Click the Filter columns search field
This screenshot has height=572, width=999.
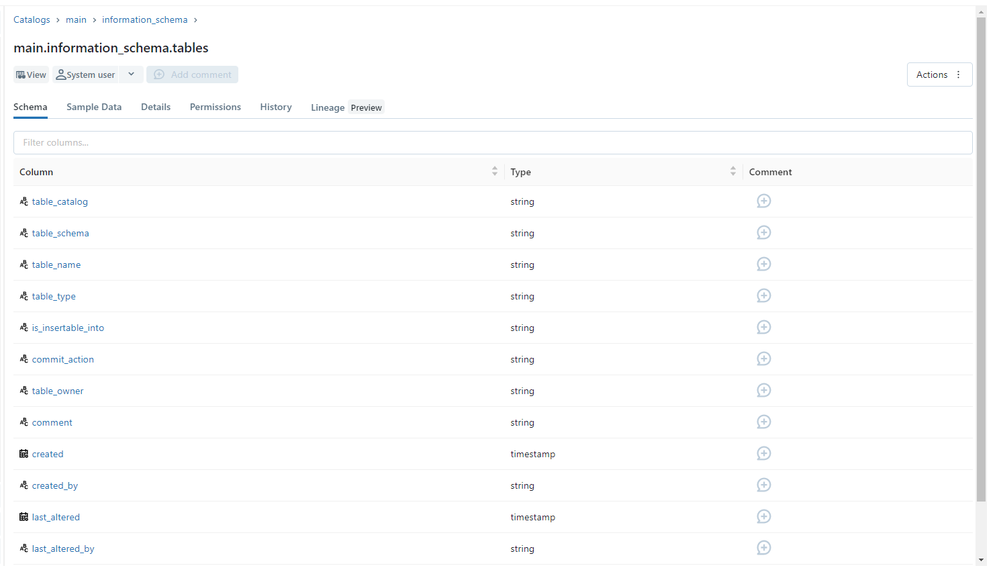[x=492, y=143]
